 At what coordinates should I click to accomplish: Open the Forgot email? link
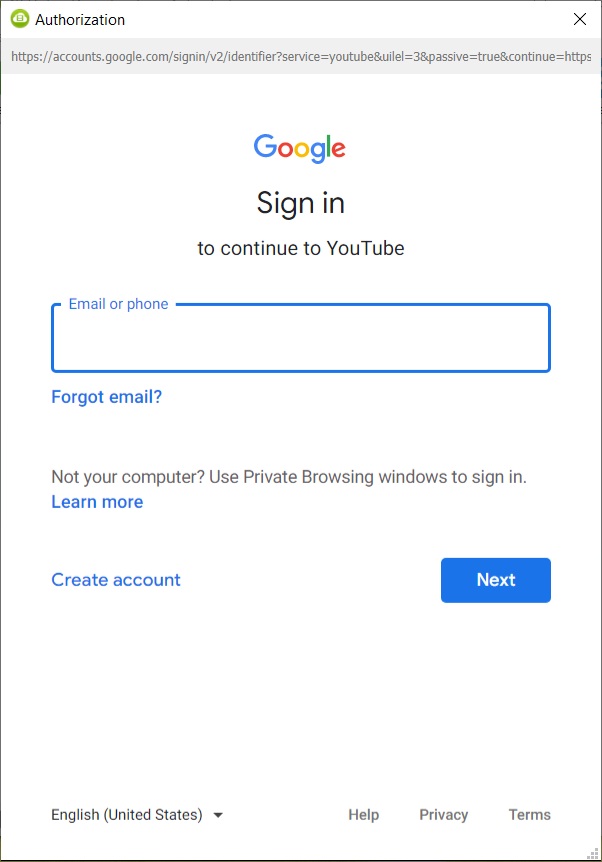pyautogui.click(x=107, y=397)
